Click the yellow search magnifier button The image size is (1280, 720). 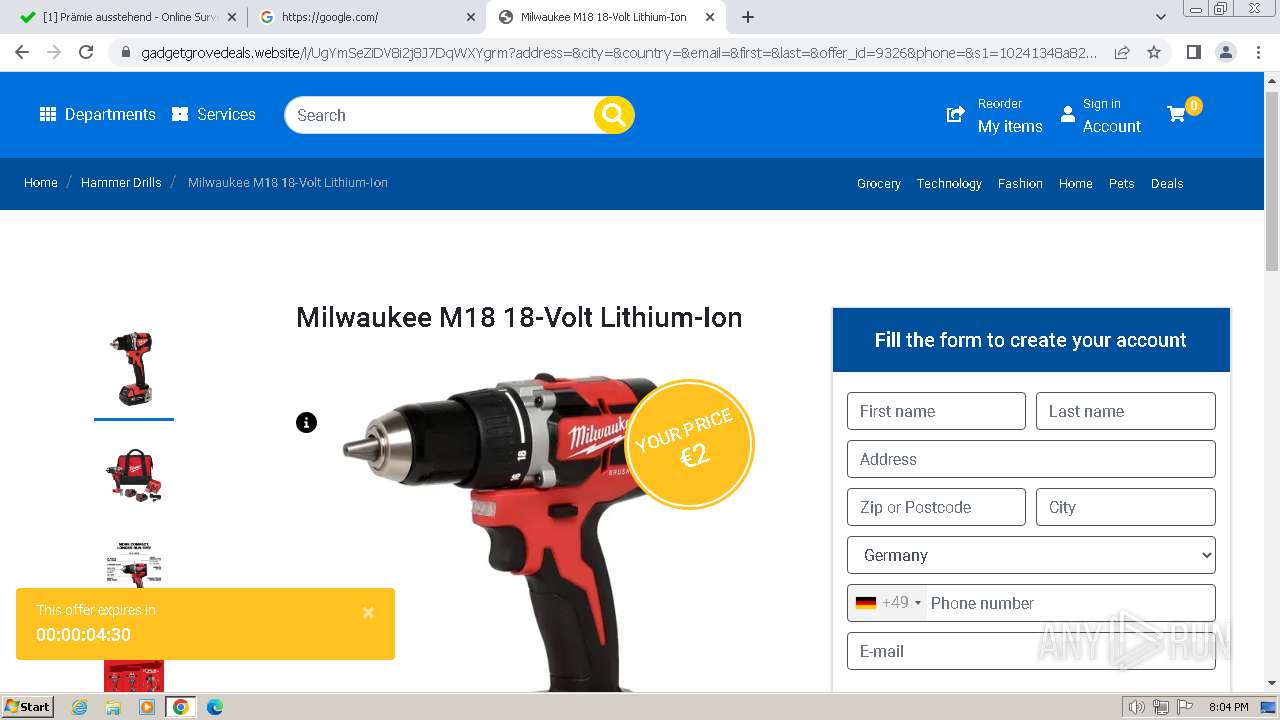[x=614, y=115]
